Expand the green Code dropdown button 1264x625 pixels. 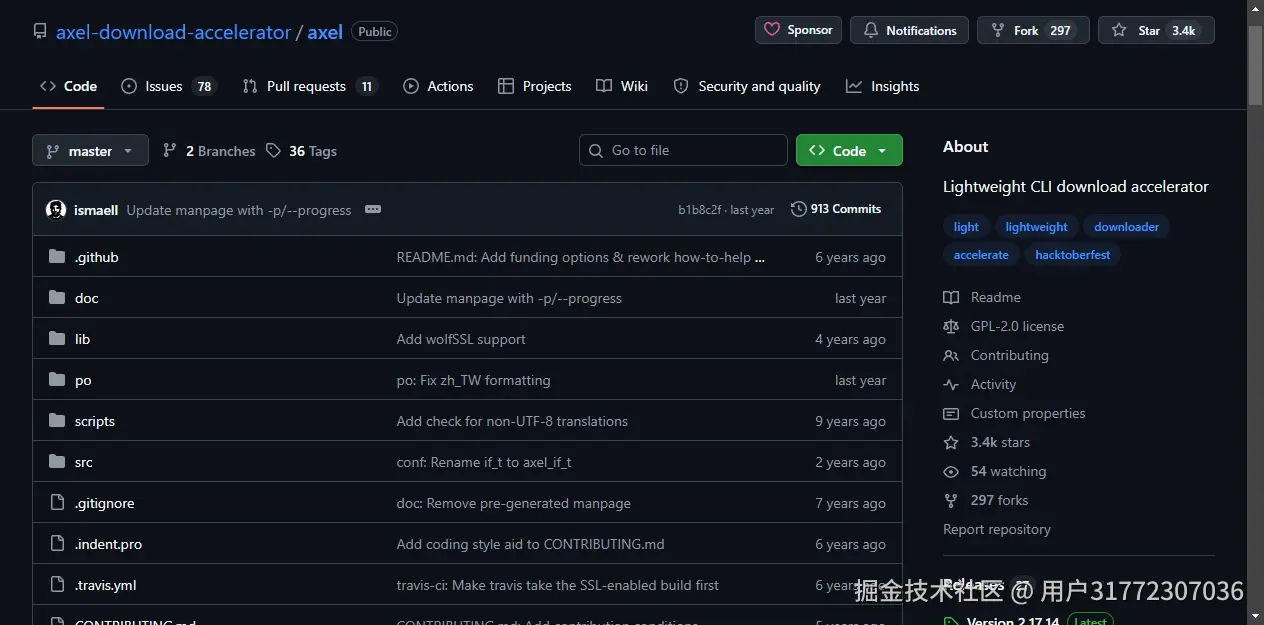[x=849, y=150]
